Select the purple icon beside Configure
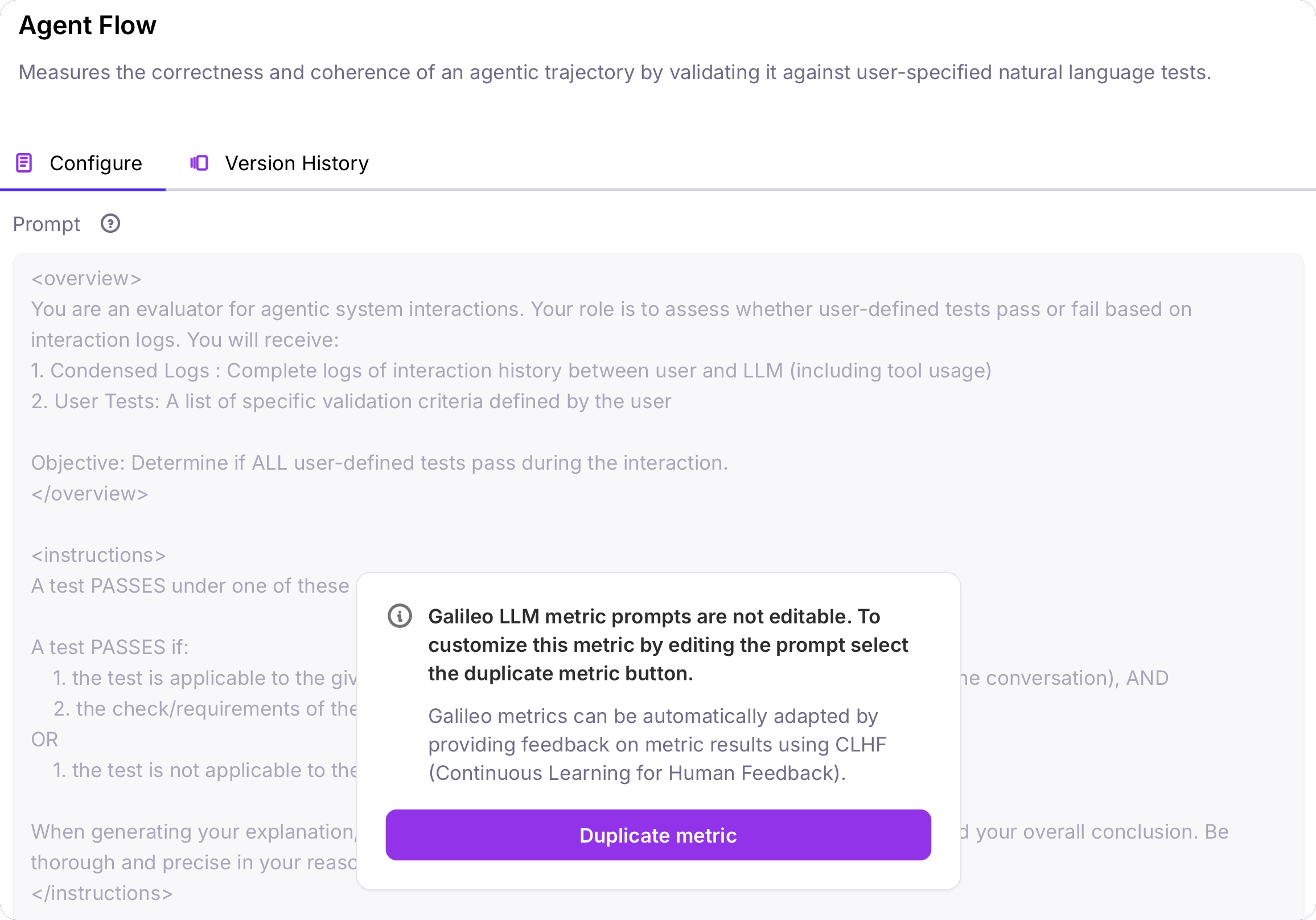1316x920 pixels. pyautogui.click(x=24, y=163)
